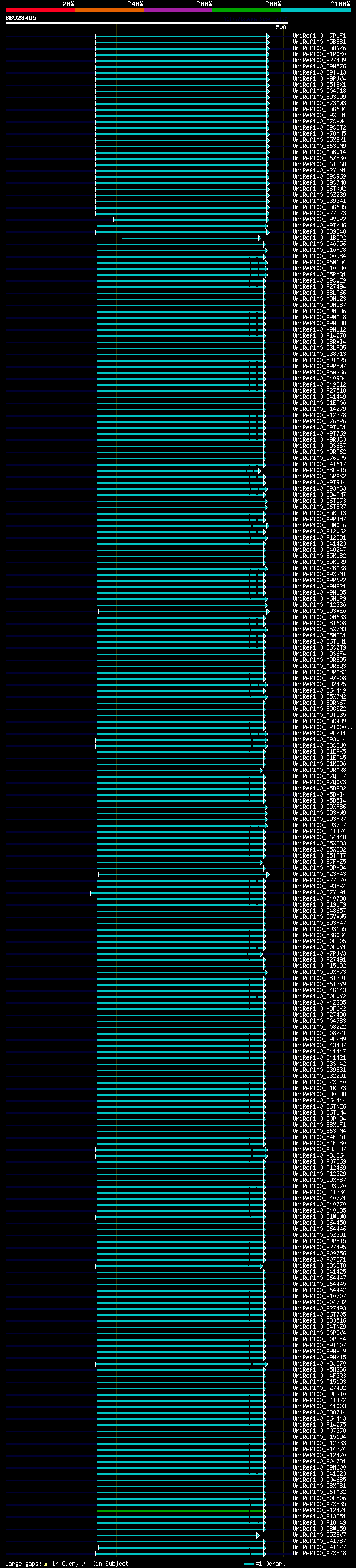
Task: Select hit UniRef100_A7P1F1
Action: click(x=319, y=36)
